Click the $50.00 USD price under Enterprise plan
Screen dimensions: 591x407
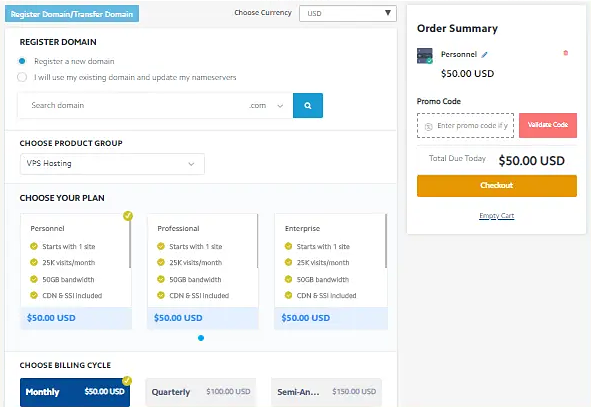coord(306,318)
